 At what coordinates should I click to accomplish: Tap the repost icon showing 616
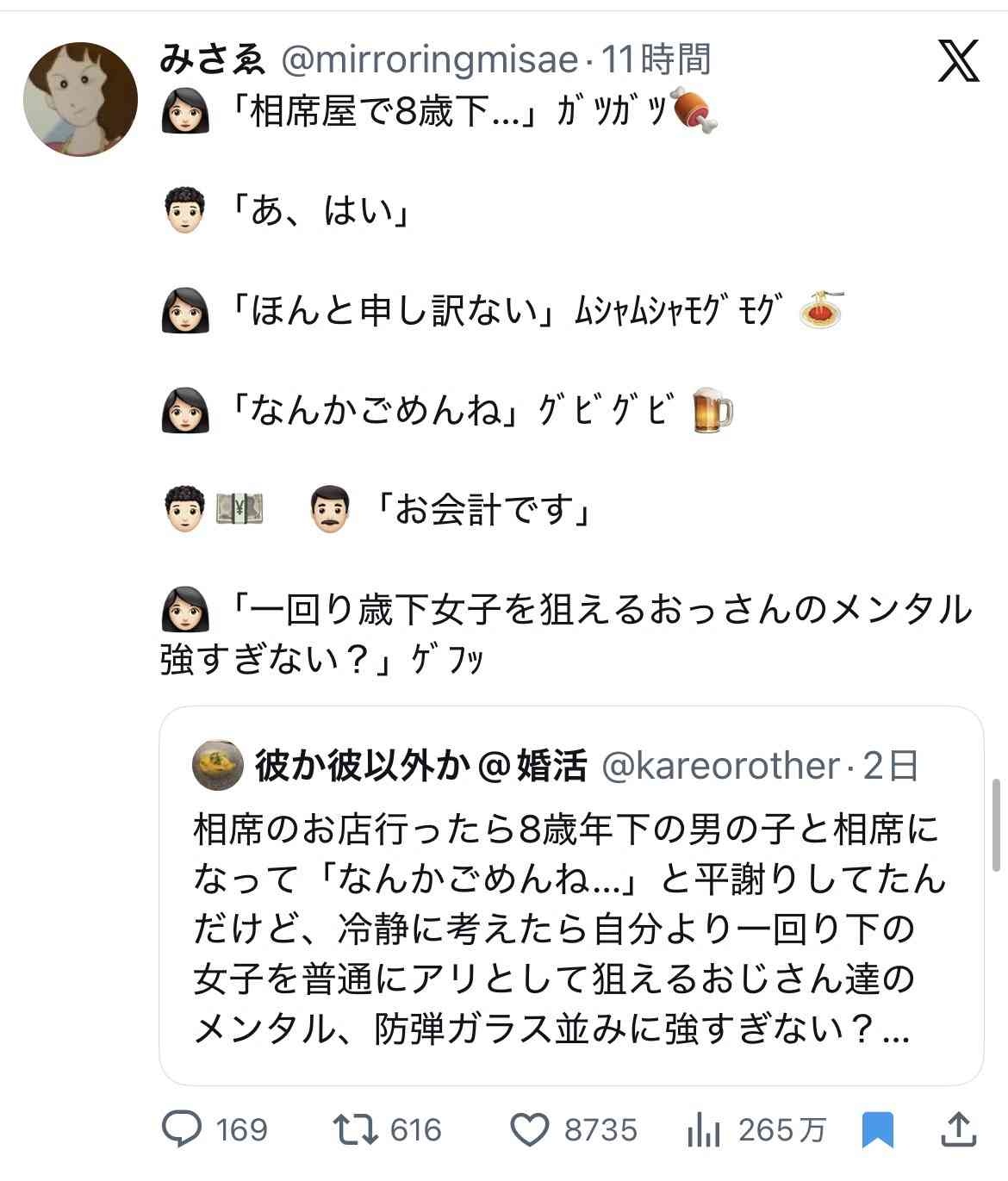point(356,1129)
